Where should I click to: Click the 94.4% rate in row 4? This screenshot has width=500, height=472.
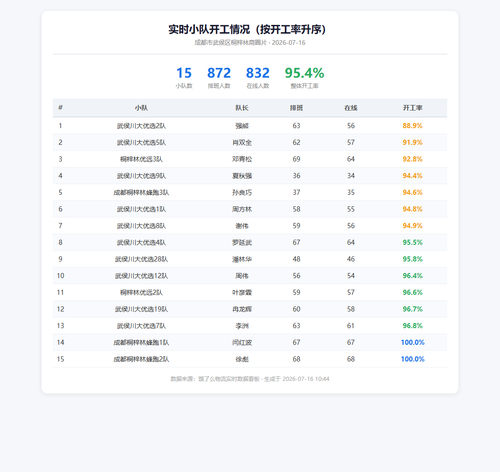point(412,176)
